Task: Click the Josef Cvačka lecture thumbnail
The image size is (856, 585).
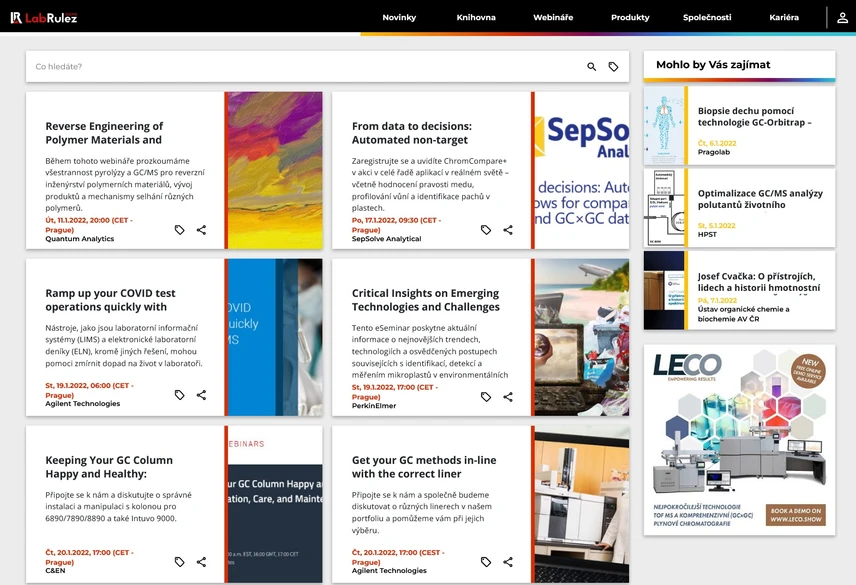Action: [664, 290]
